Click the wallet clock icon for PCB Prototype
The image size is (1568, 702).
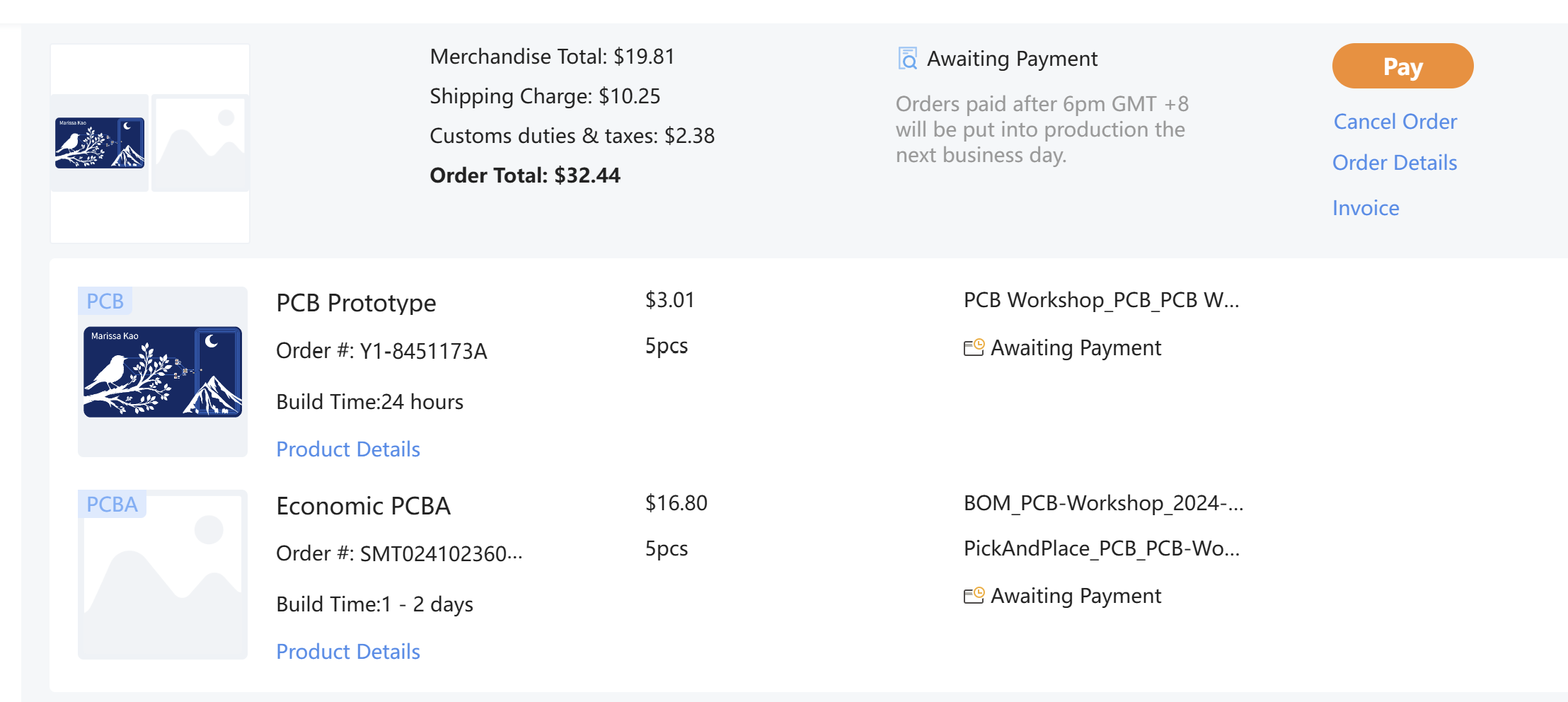pyautogui.click(x=974, y=347)
